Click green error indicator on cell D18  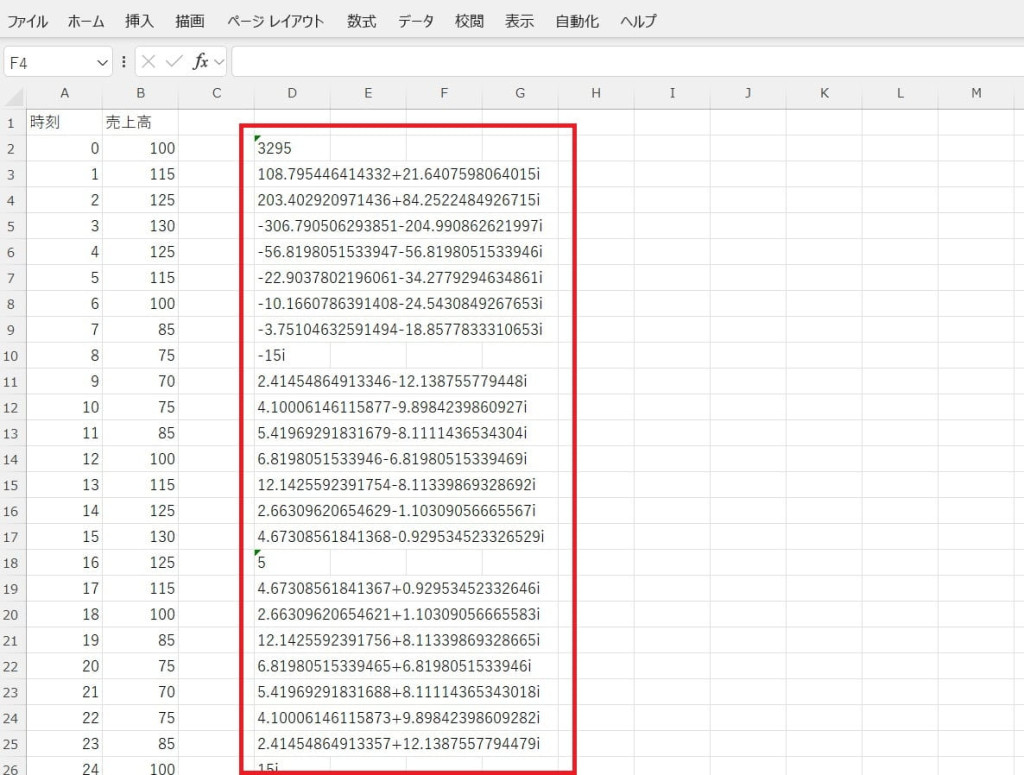point(258,553)
